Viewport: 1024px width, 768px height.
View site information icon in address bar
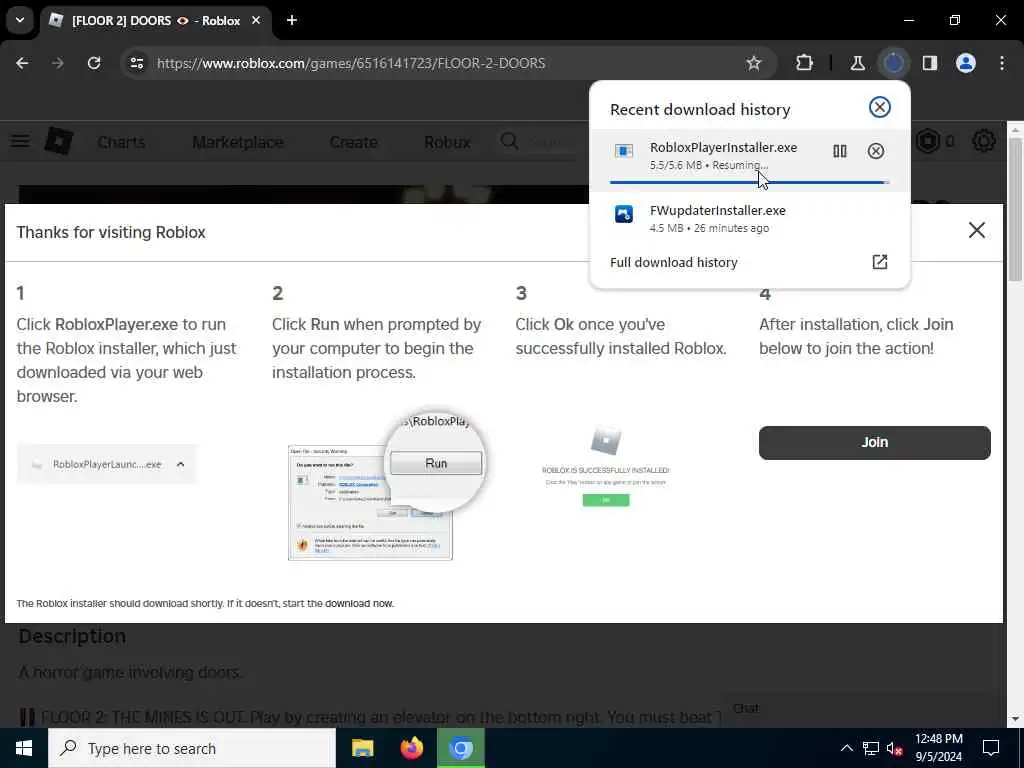coord(136,63)
